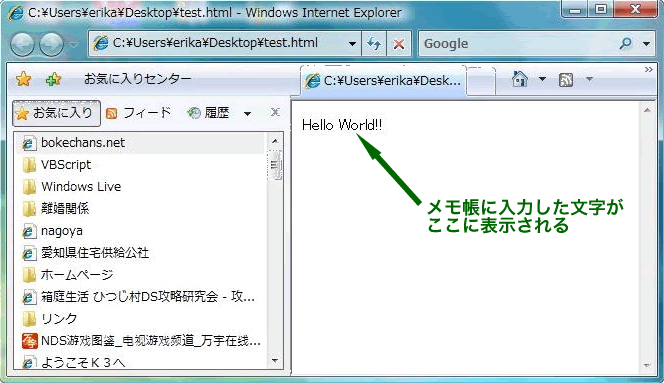Click the RSS feeds toolbar icon

pyautogui.click(x=566, y=80)
